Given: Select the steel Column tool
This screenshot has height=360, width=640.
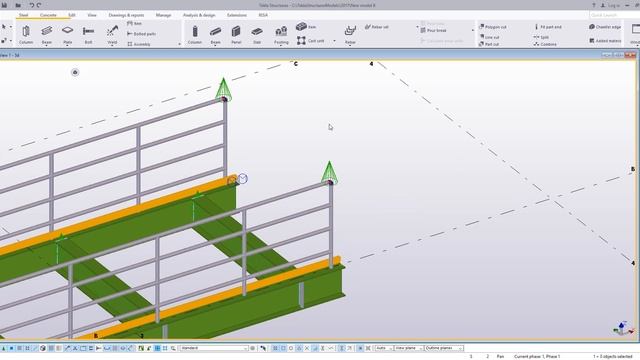Looking at the screenshot, I should [x=26, y=34].
